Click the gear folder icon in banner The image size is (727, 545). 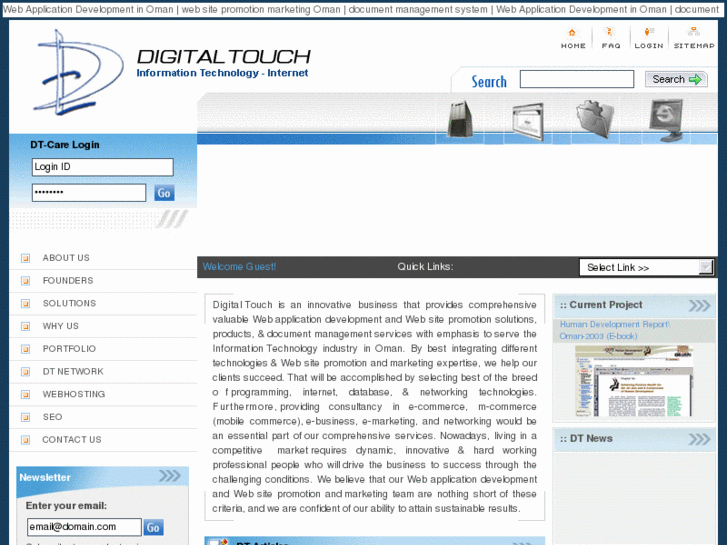(595, 119)
